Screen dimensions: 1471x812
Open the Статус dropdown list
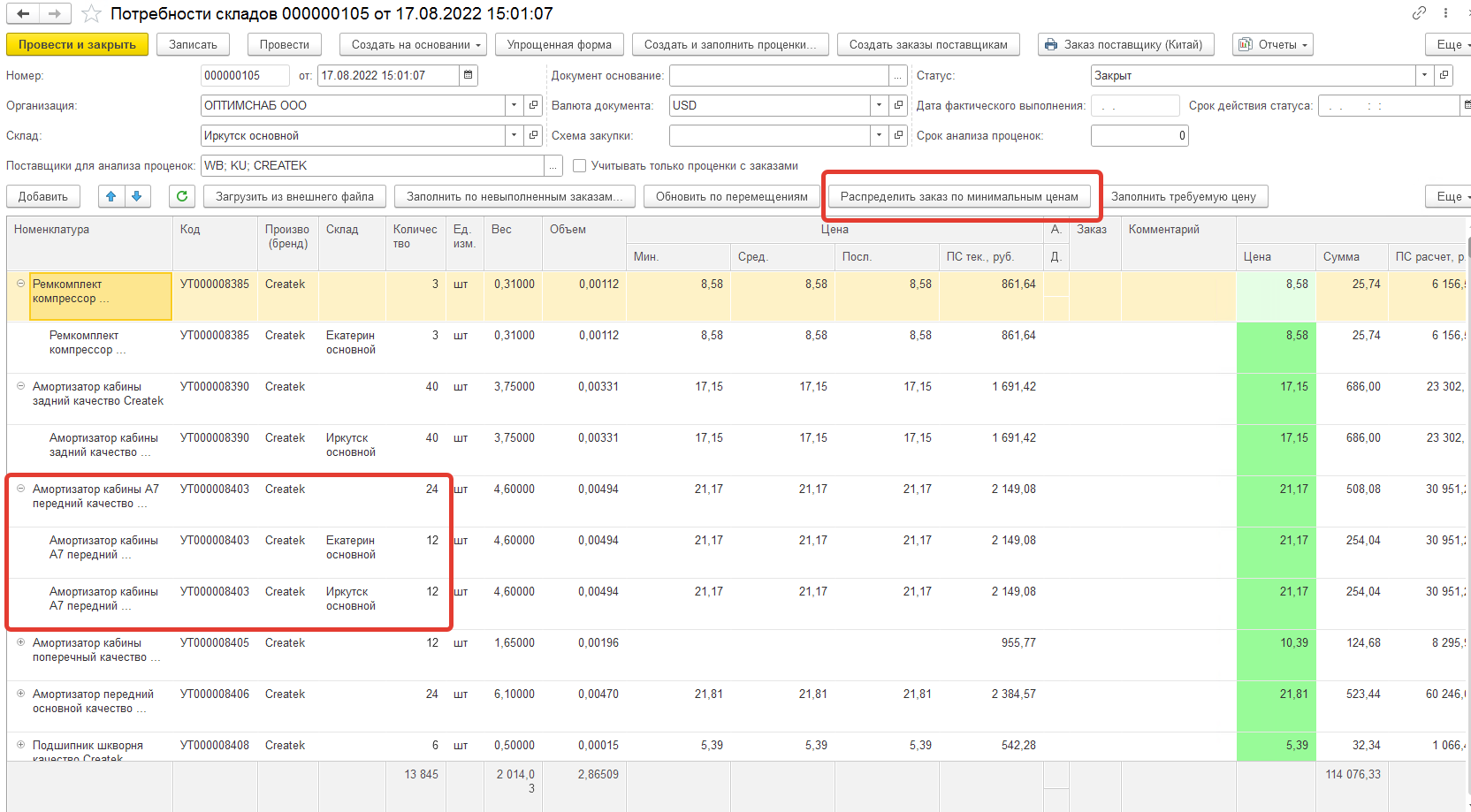1424,75
